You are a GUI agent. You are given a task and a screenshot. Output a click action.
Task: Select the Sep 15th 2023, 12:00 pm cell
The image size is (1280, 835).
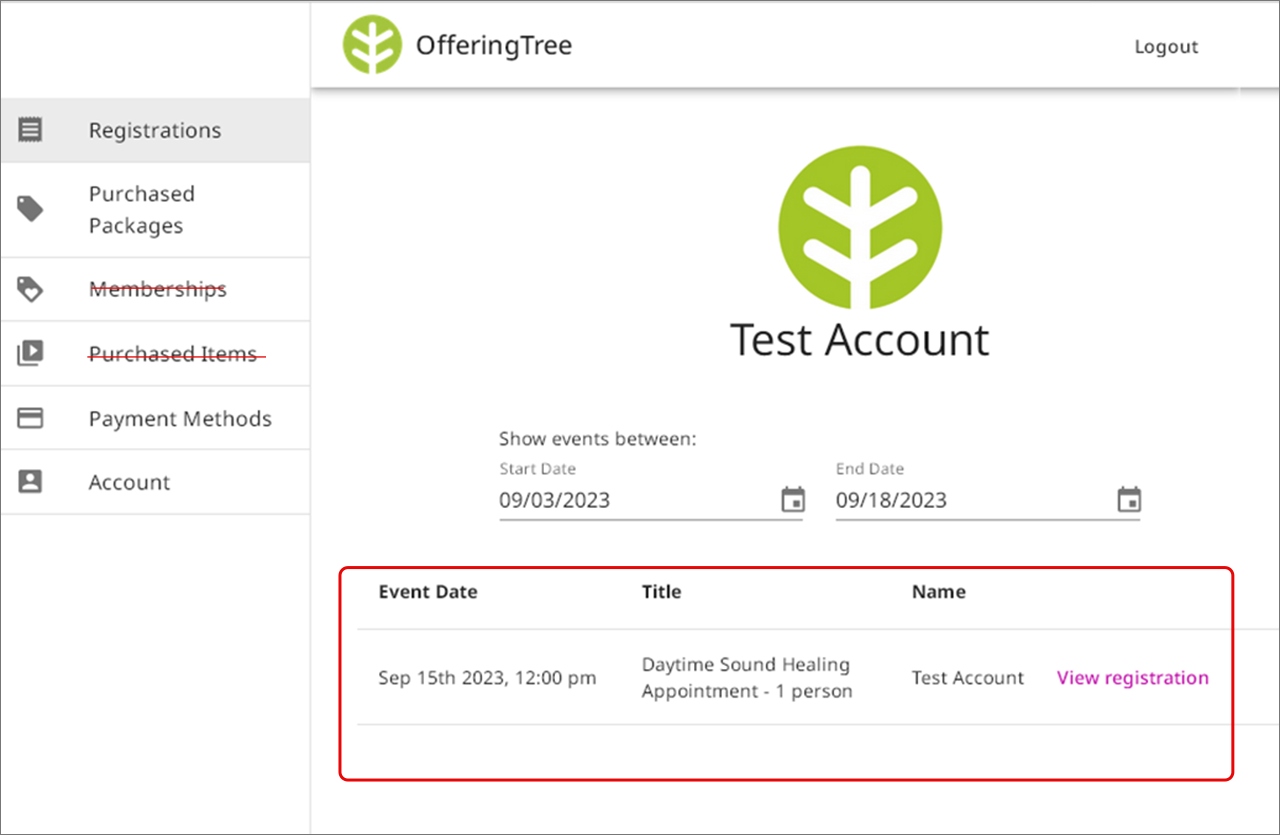click(487, 678)
